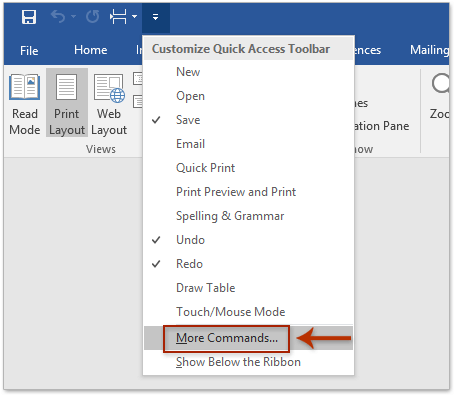Collapse the Customize Quick Access Toolbar dropdown button
This screenshot has width=458, height=398.
(x=155, y=17)
